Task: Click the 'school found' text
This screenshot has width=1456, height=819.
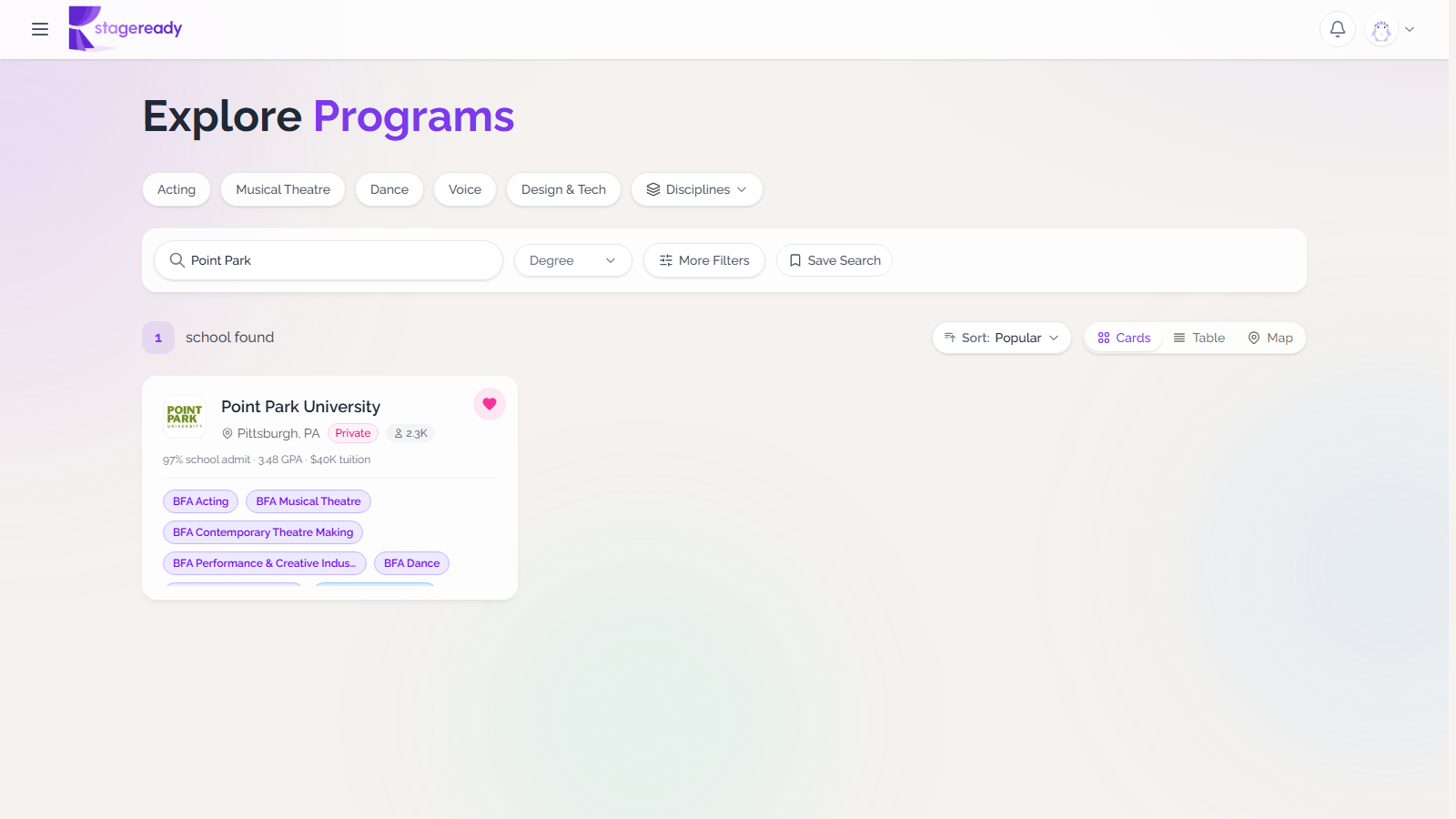Action: (230, 338)
